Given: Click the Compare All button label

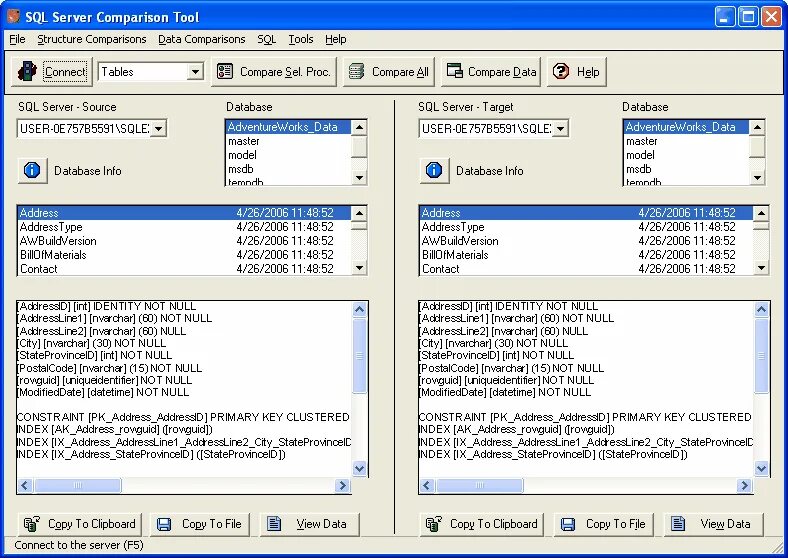Looking at the screenshot, I should click(x=401, y=72).
